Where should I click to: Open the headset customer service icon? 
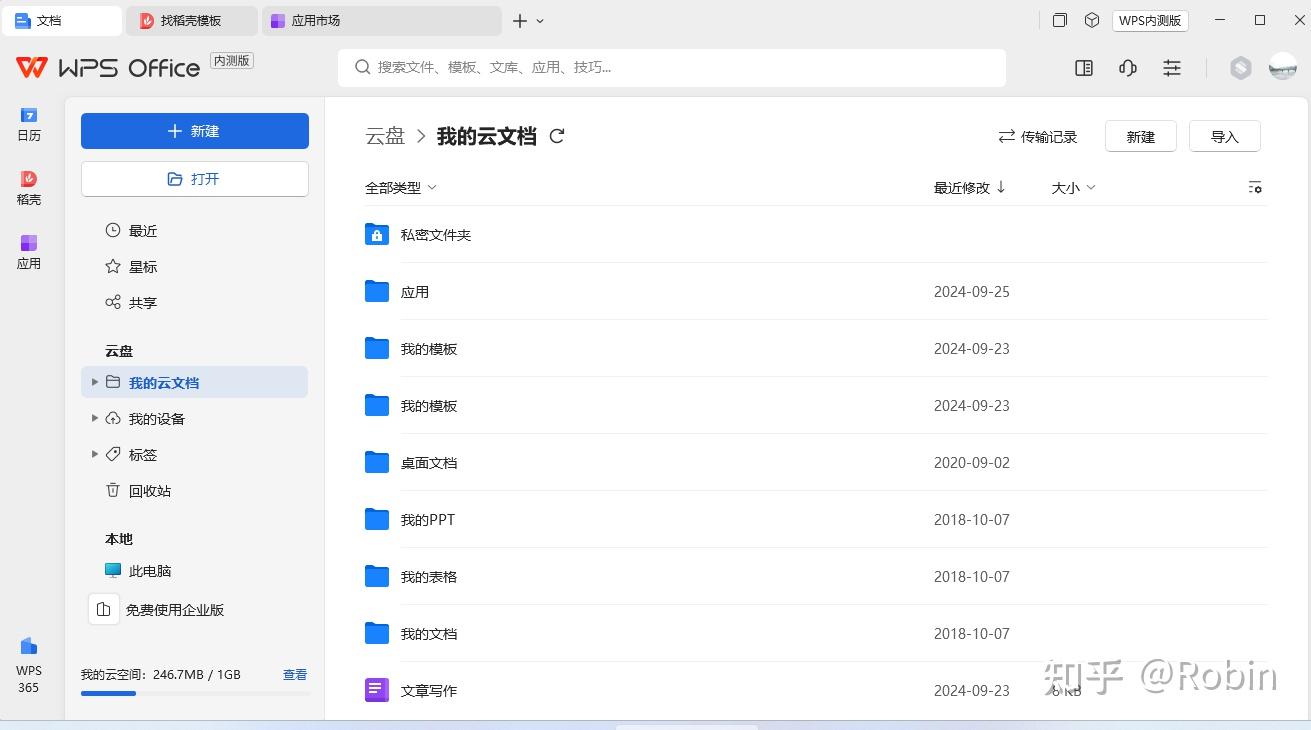click(1127, 68)
